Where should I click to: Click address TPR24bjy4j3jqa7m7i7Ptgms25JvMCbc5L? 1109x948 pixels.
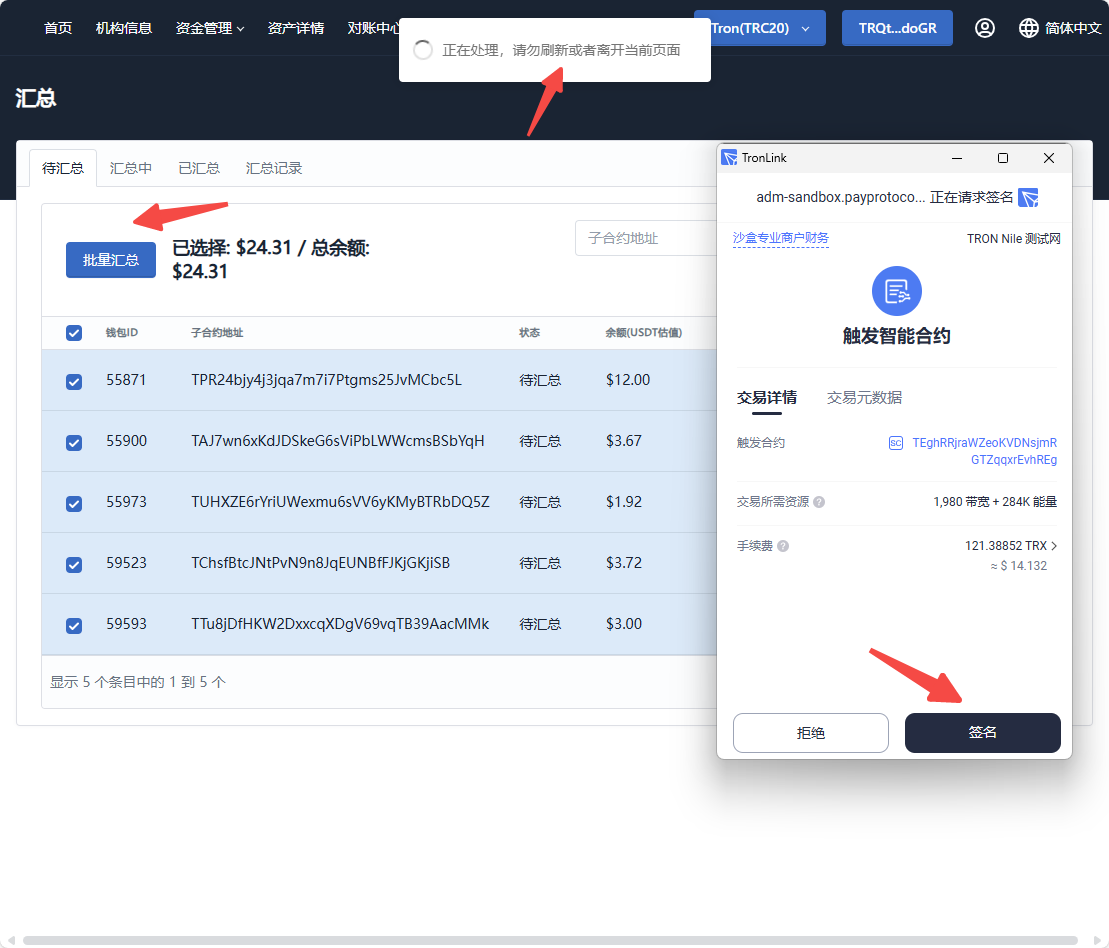(326, 380)
